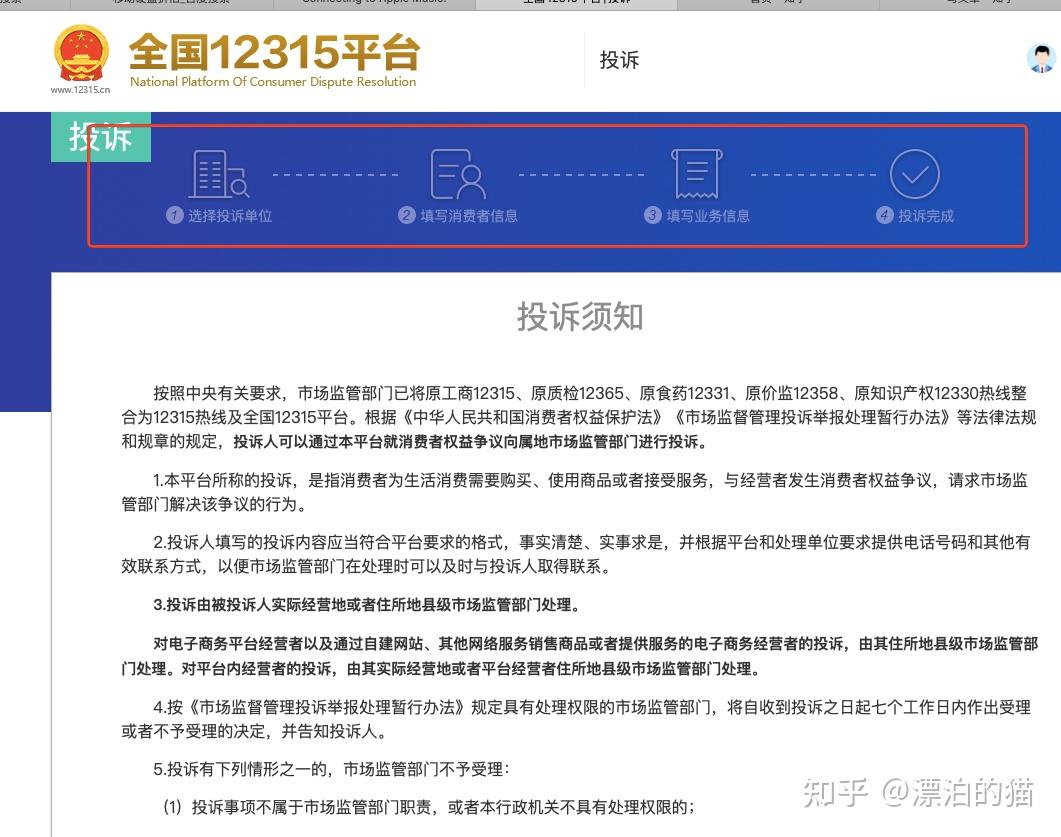Click paragraph starting 4.按《市场监督管理投诉举报处理暂行办法》
Screen dimensions: 1061x837
[576, 719]
